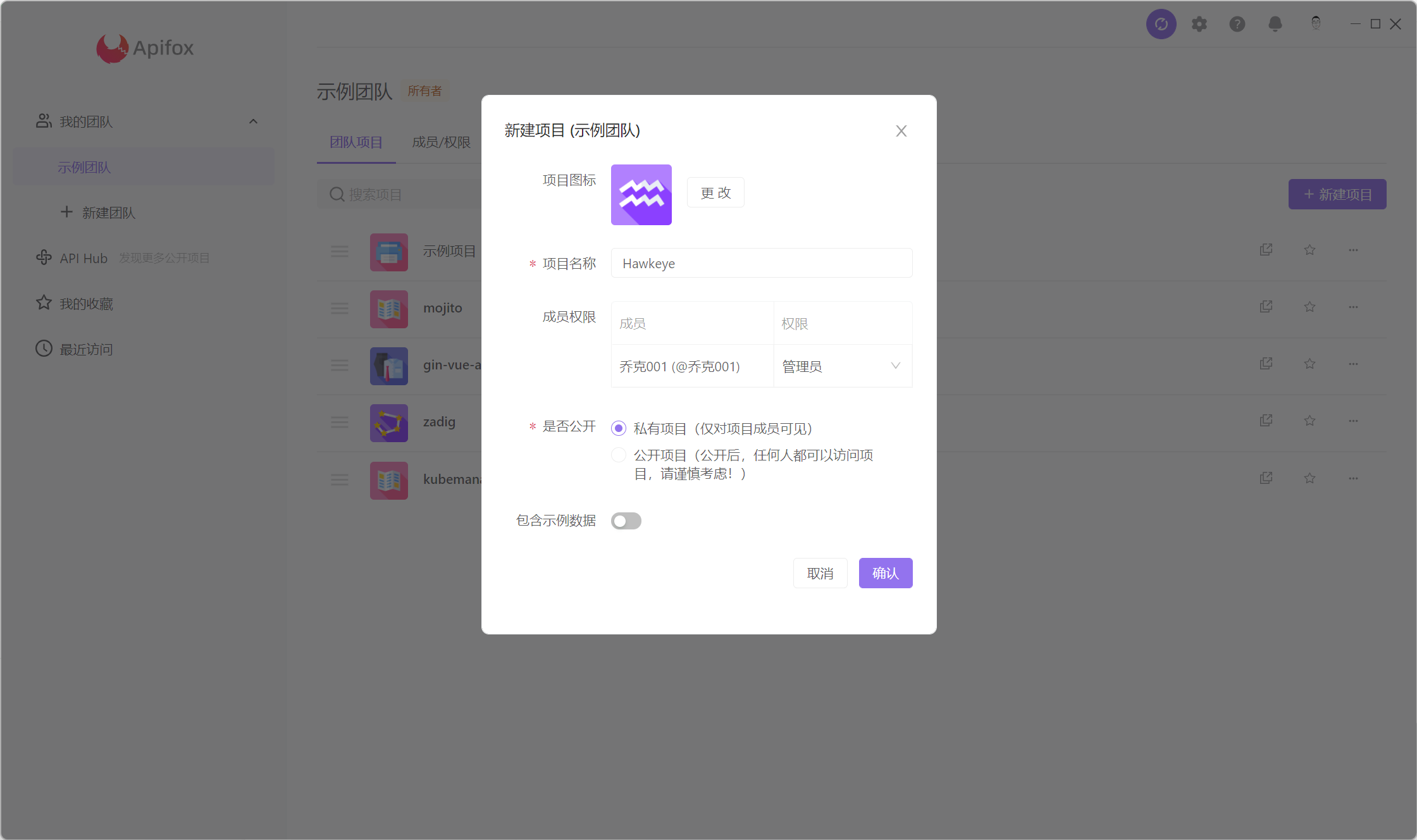Open API Hub in sidebar
The image size is (1417, 840).
pos(72,258)
